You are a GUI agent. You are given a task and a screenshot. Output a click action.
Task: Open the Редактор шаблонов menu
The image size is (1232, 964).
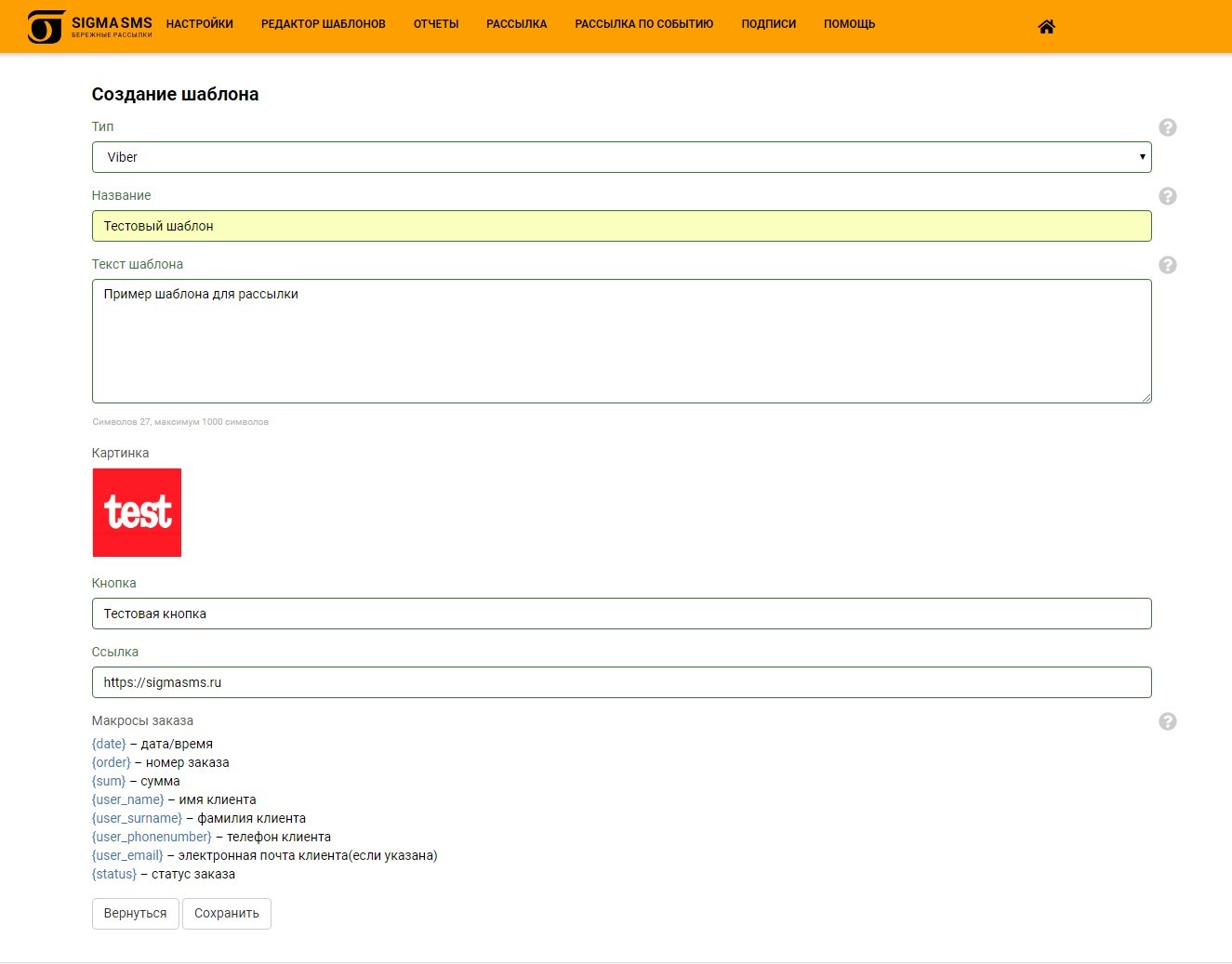click(x=323, y=24)
